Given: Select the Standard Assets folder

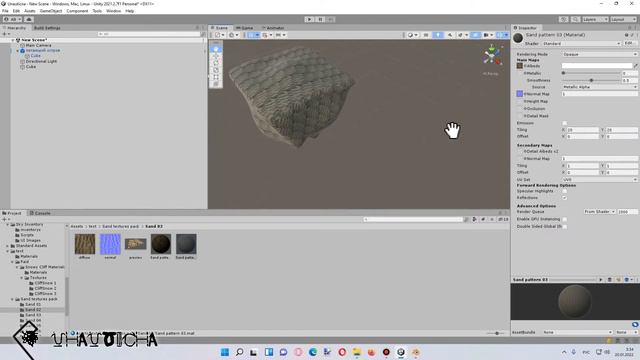Looking at the screenshot, I should (x=31, y=246).
